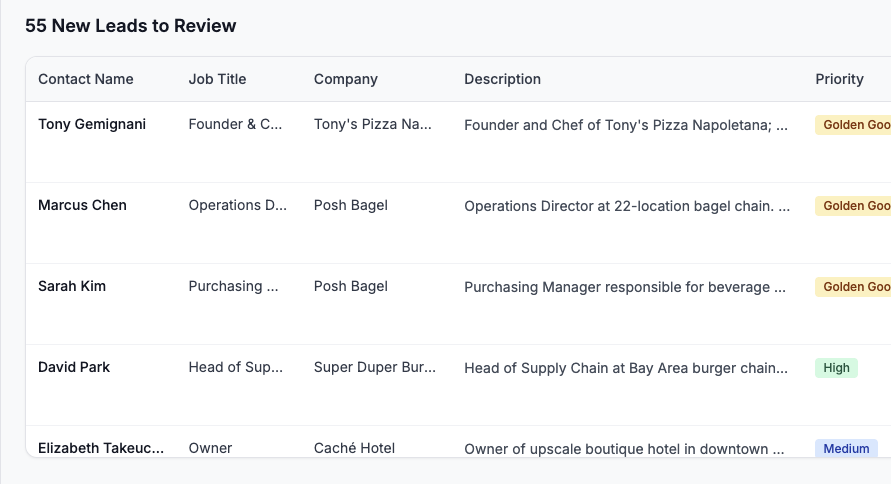891x484 pixels.
Task: Click the Contact Name column header
Action: coord(86,79)
